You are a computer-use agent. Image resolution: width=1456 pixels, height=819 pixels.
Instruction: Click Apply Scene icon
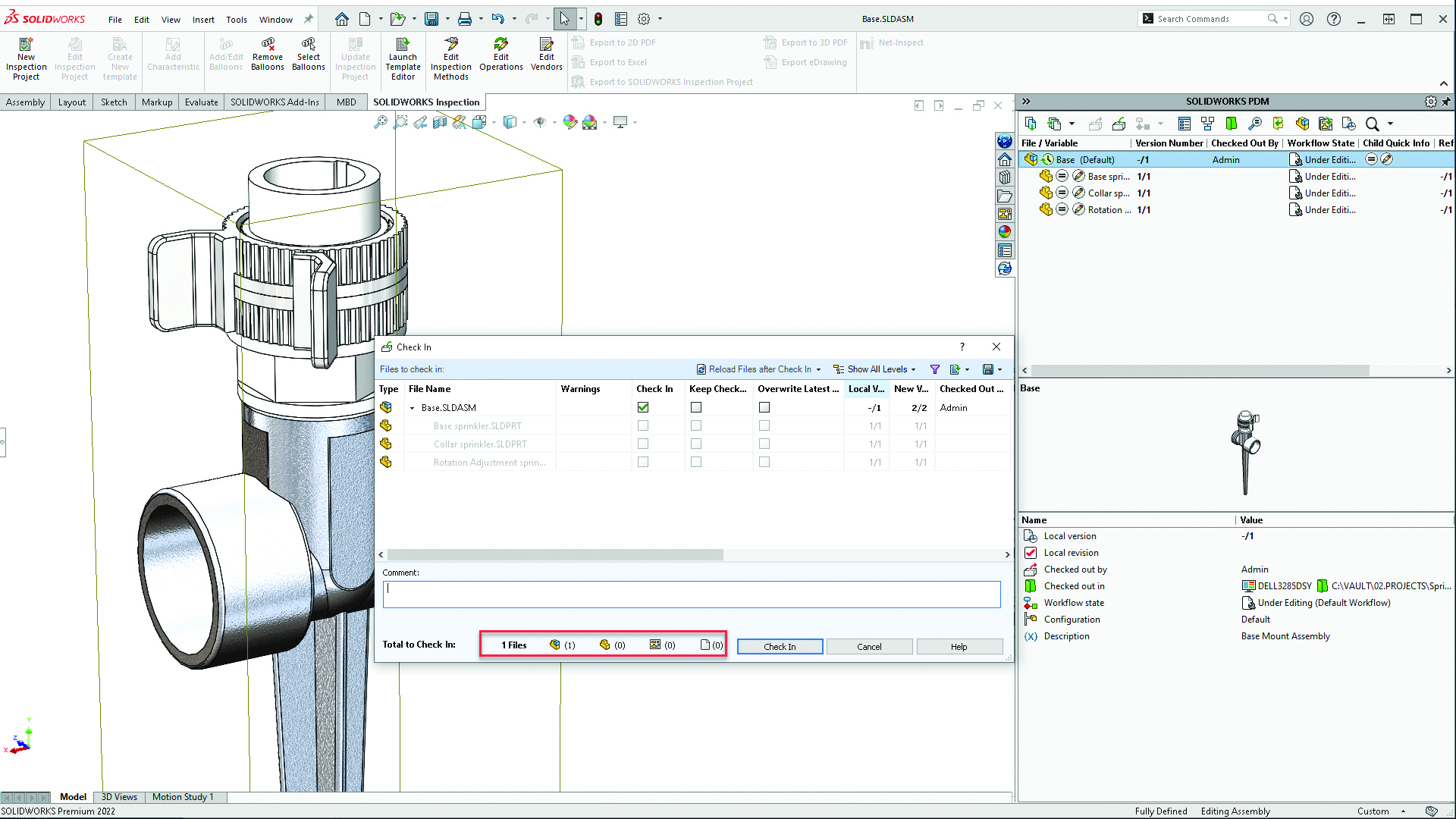point(590,122)
